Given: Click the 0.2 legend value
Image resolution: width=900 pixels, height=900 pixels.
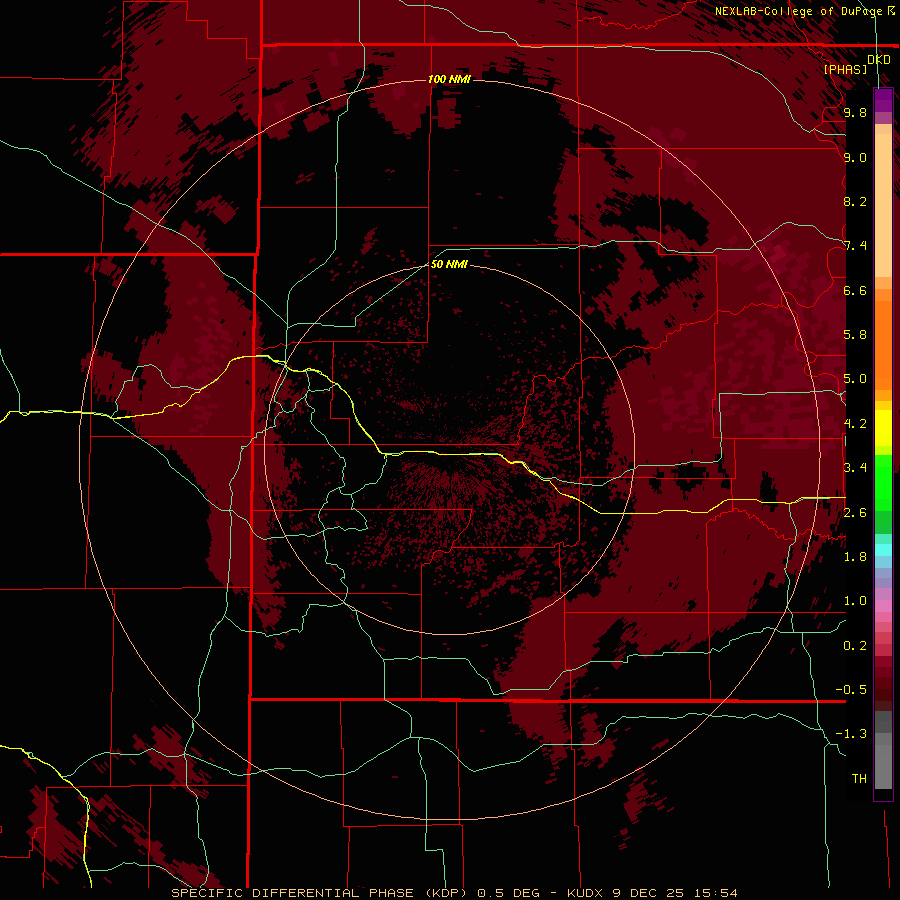Looking at the screenshot, I should (855, 646).
